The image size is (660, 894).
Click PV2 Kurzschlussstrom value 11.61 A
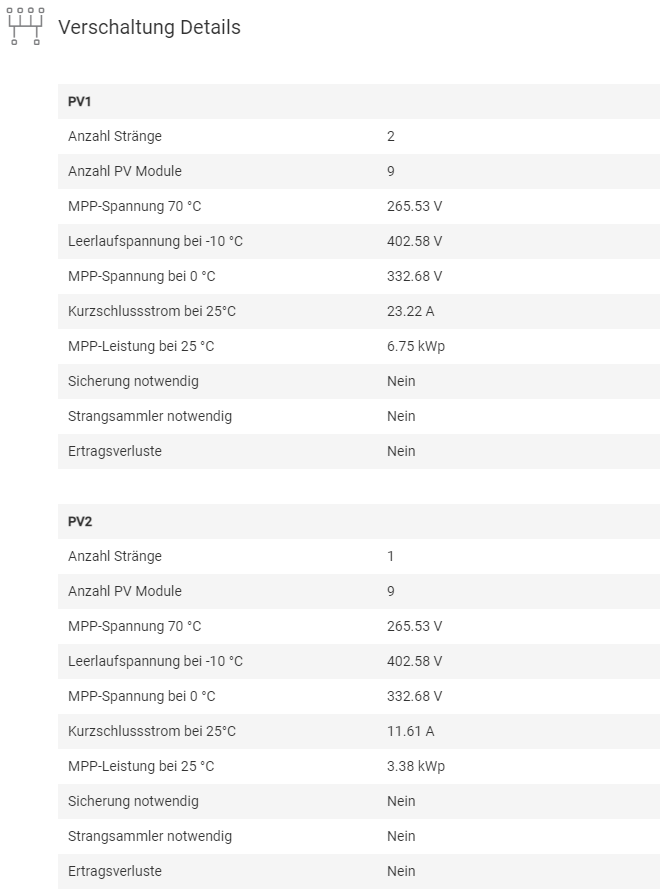pos(410,731)
